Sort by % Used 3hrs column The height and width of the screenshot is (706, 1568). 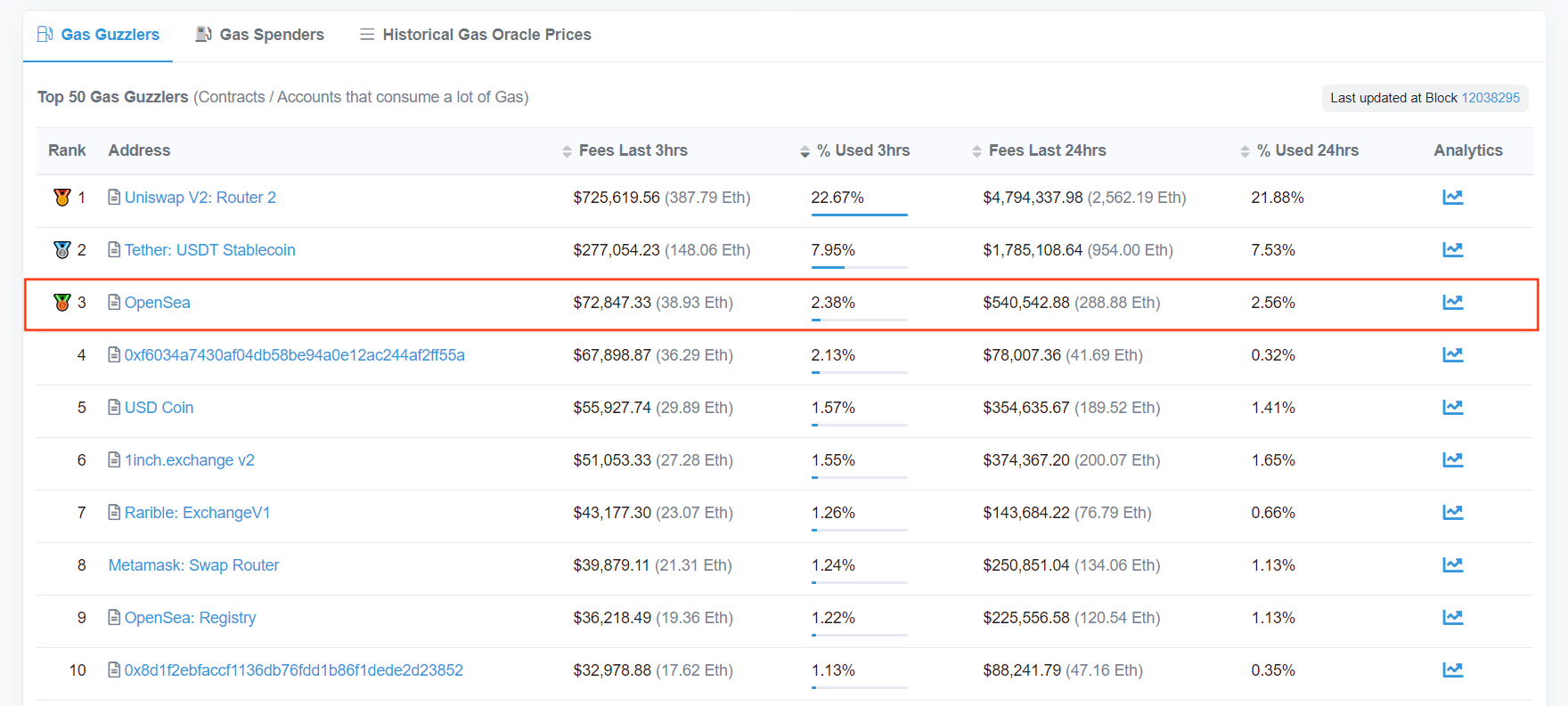[x=862, y=150]
